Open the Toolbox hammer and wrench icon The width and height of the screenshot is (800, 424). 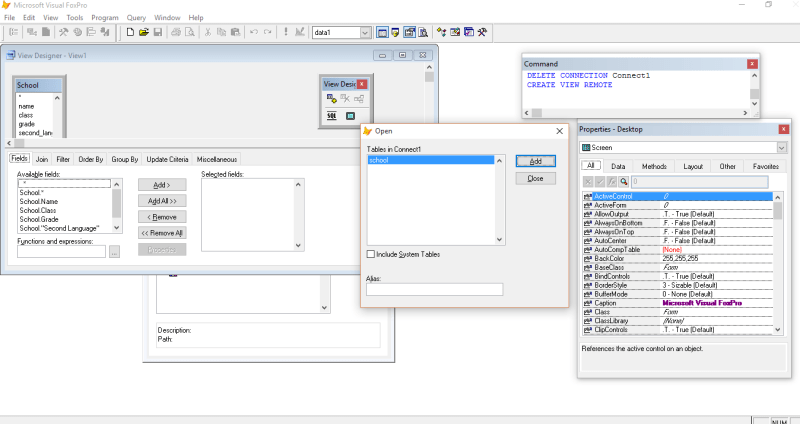482,32
